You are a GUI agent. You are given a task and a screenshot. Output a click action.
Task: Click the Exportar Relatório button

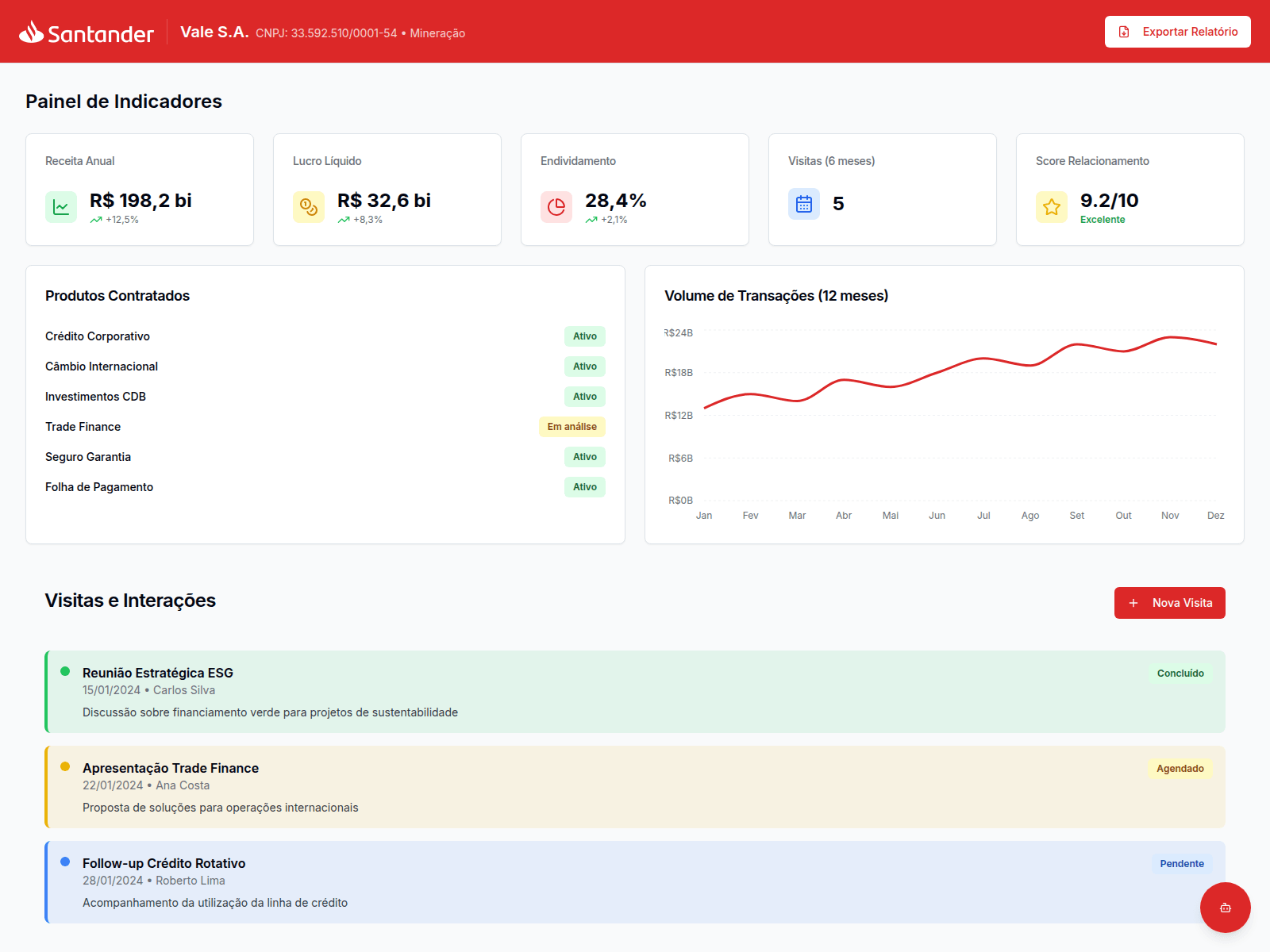tap(1178, 32)
